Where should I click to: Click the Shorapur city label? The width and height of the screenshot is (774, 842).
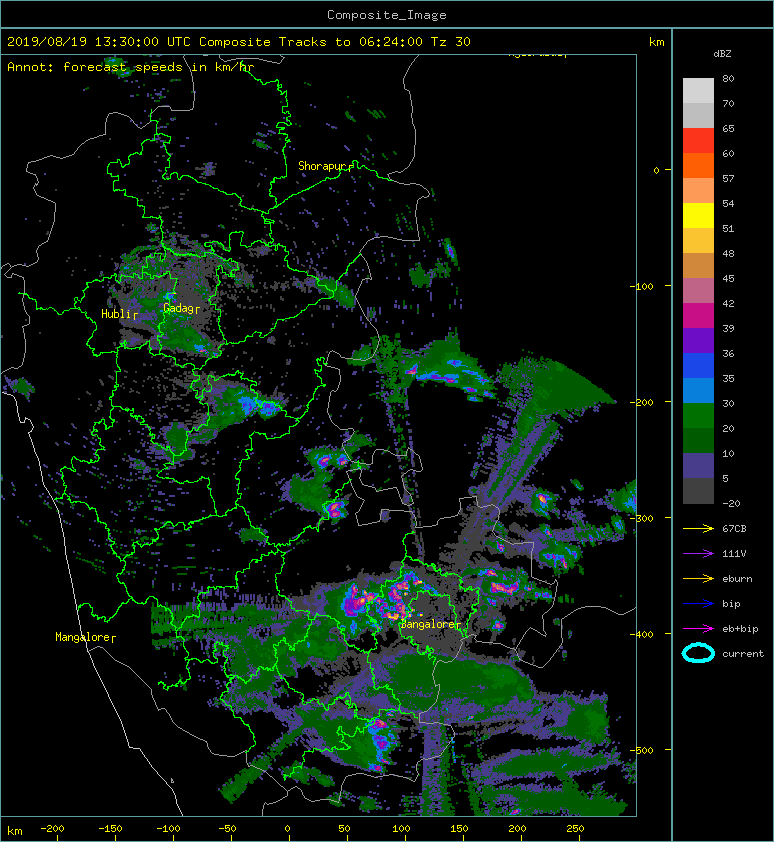[x=322, y=166]
